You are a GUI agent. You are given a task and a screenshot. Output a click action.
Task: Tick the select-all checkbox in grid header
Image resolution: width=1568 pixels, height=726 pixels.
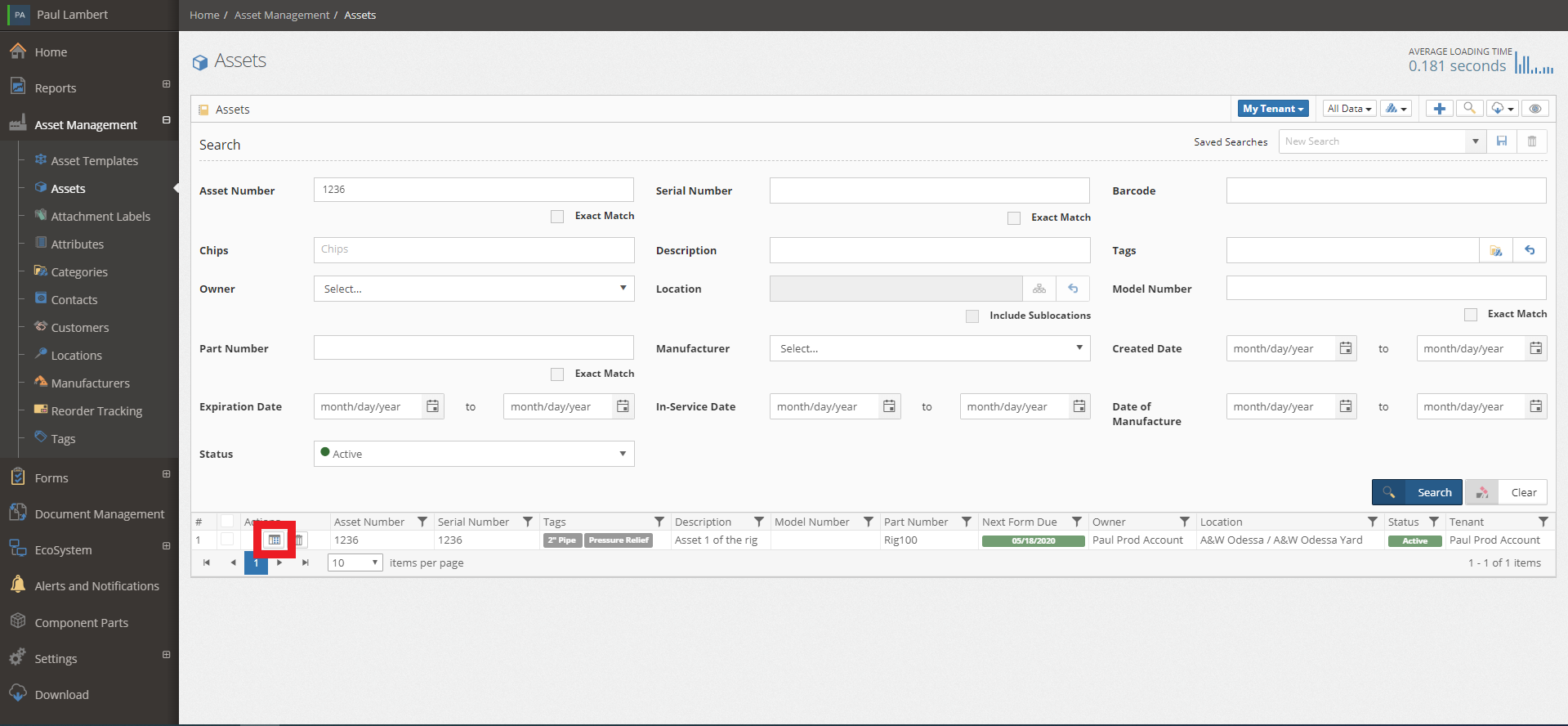(x=227, y=521)
